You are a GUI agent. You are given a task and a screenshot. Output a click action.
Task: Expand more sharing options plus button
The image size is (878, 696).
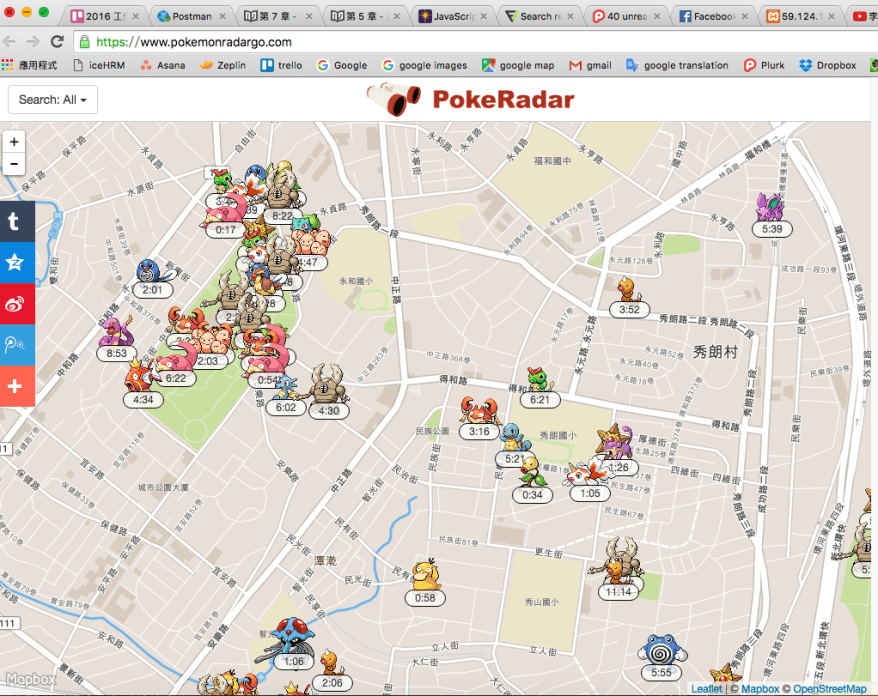16,385
